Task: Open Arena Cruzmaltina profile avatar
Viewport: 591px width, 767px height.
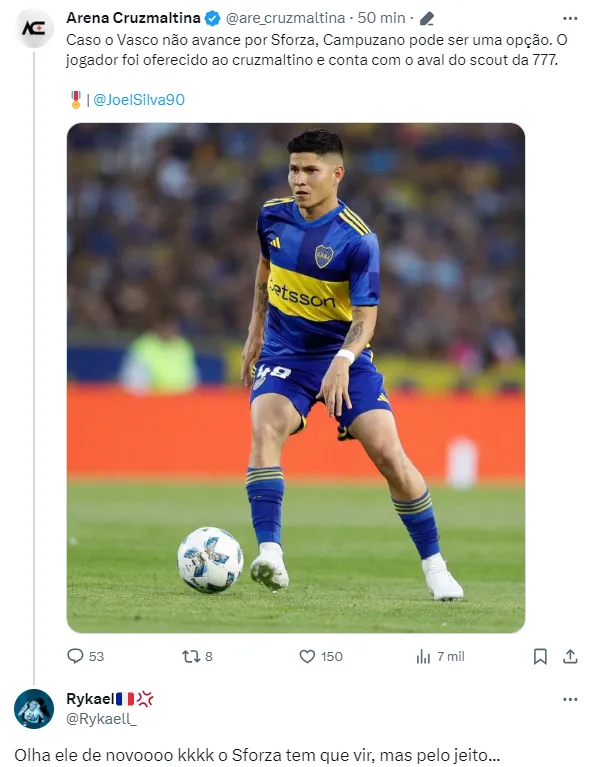Action: [x=34, y=27]
